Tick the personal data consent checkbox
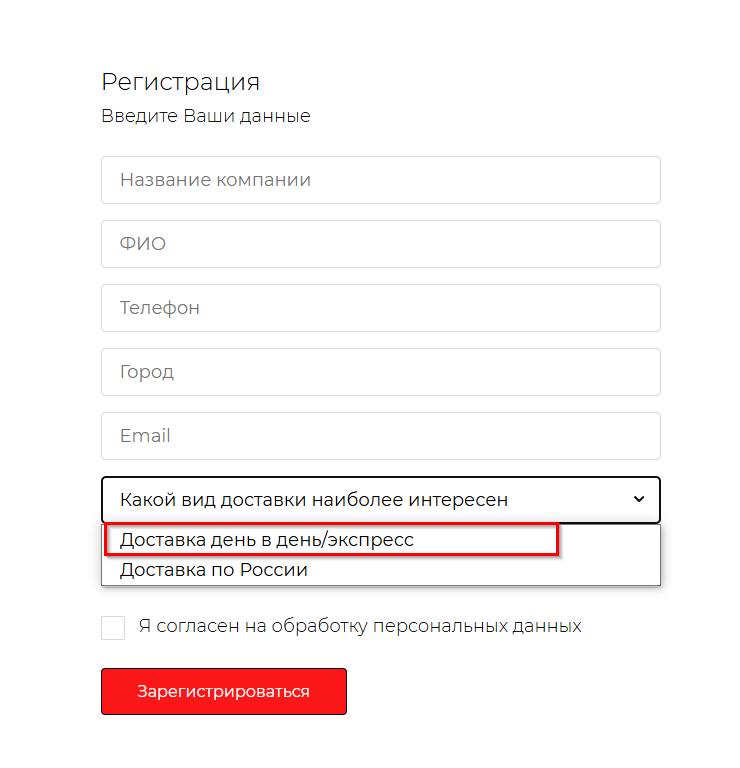The height and width of the screenshot is (768, 740). coord(113,627)
